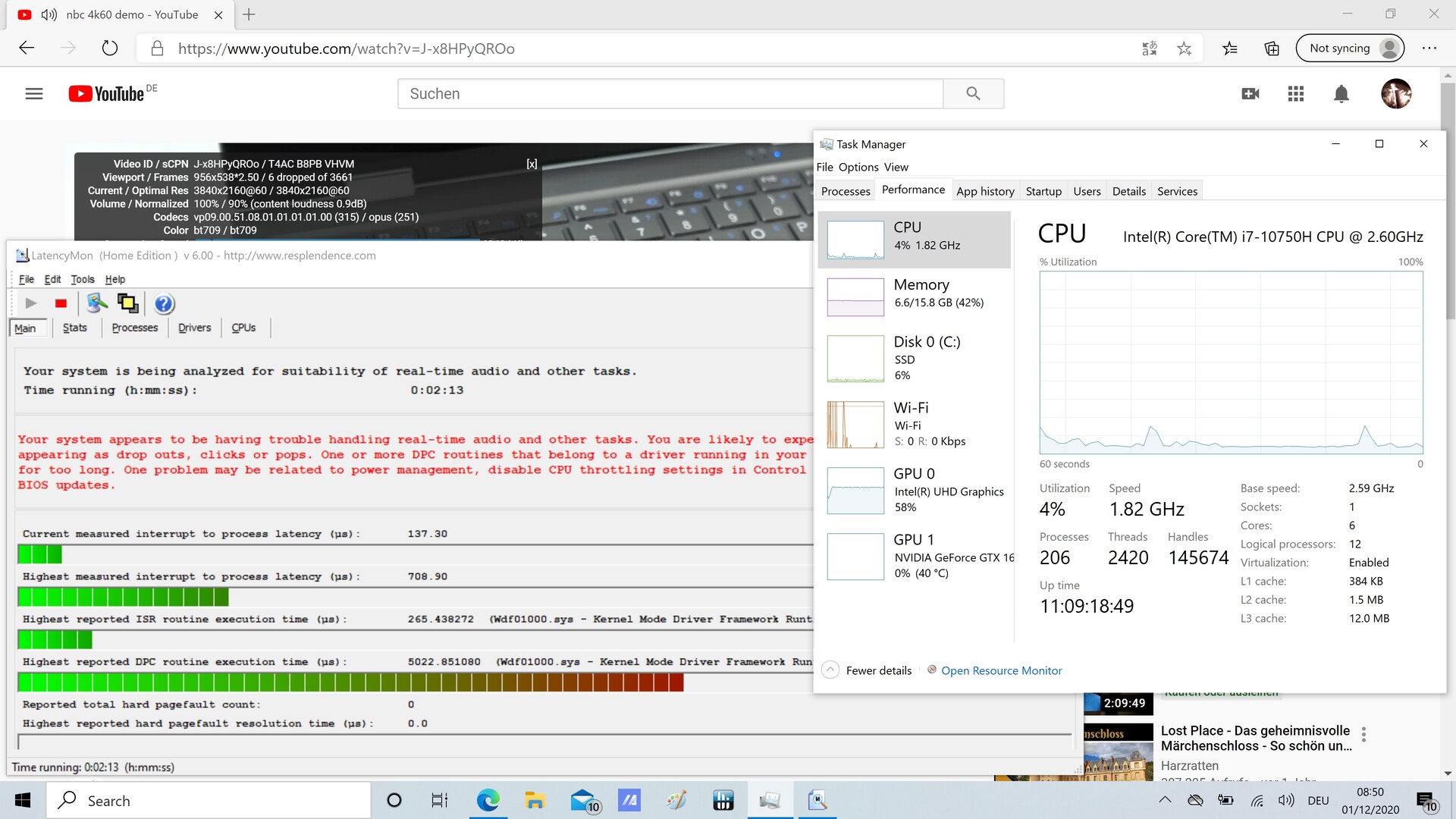Image resolution: width=1456 pixels, height=819 pixels.
Task: Show hidden system tray icons chevron
Action: pos(1165,800)
